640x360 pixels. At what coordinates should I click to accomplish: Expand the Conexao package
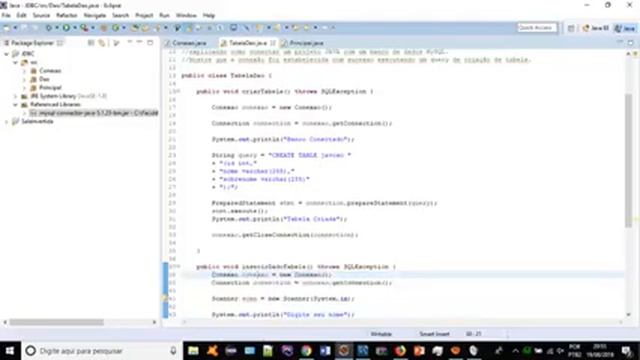coord(24,71)
